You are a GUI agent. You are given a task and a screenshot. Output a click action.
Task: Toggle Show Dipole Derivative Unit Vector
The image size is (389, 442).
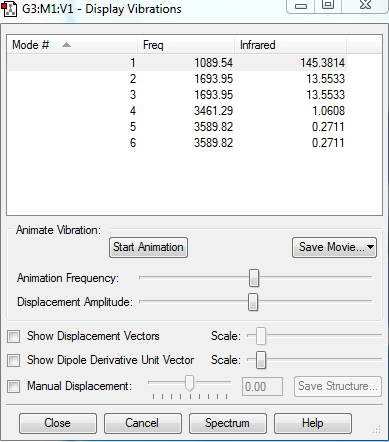14,360
